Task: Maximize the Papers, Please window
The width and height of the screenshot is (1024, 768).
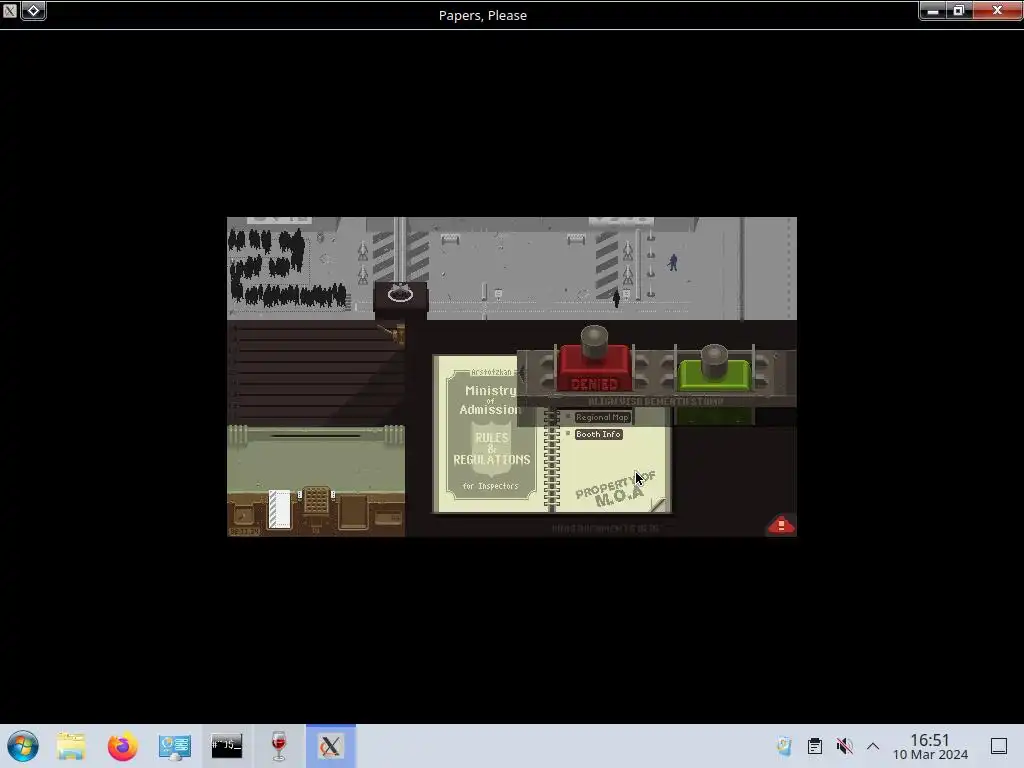Action: pos(959,10)
